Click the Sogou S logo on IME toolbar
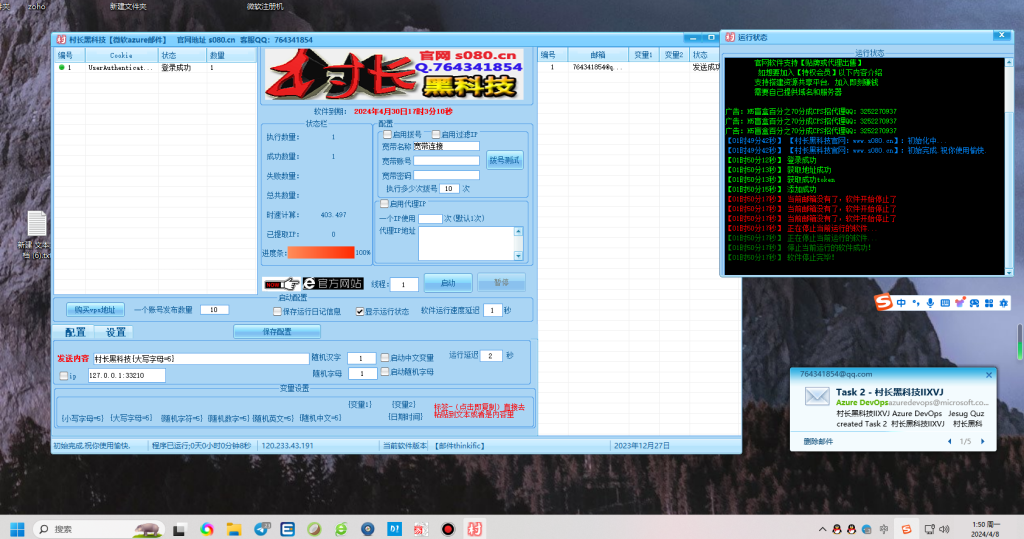Viewport: 1024px width, 539px height. (x=884, y=302)
